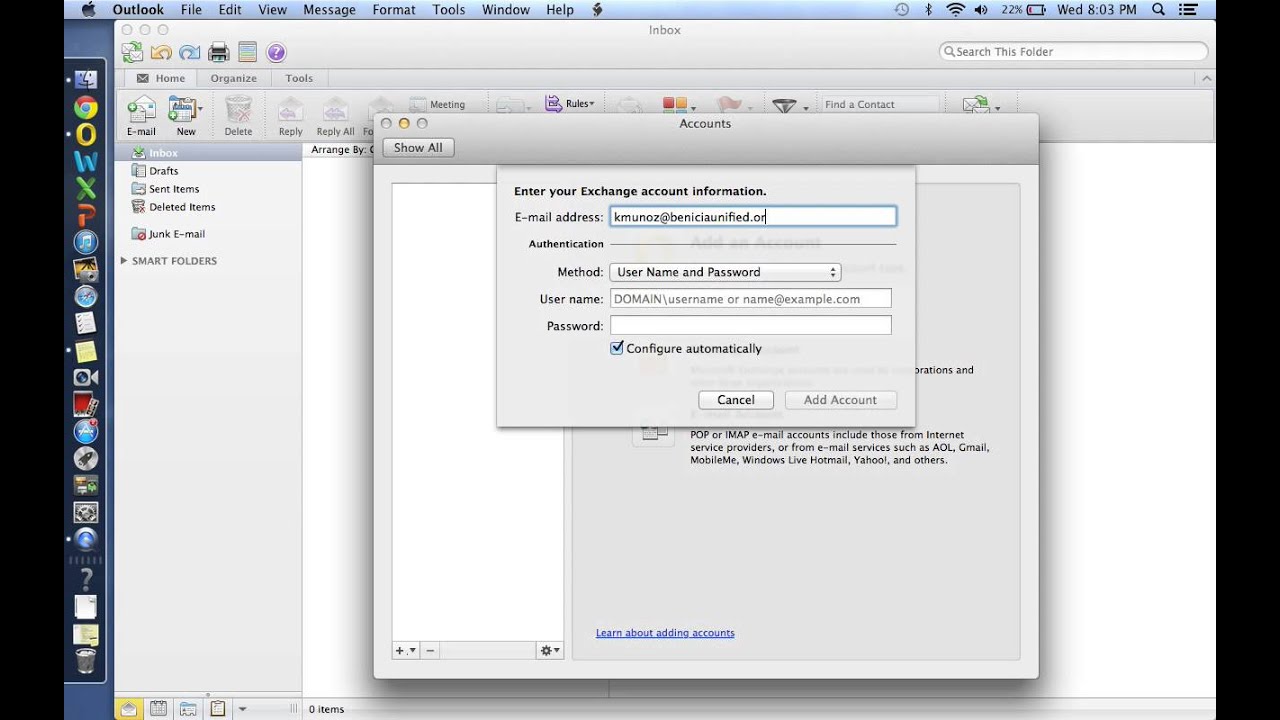1280x720 pixels.
Task: Open Google Chrome in the Dock
Action: pos(86,107)
